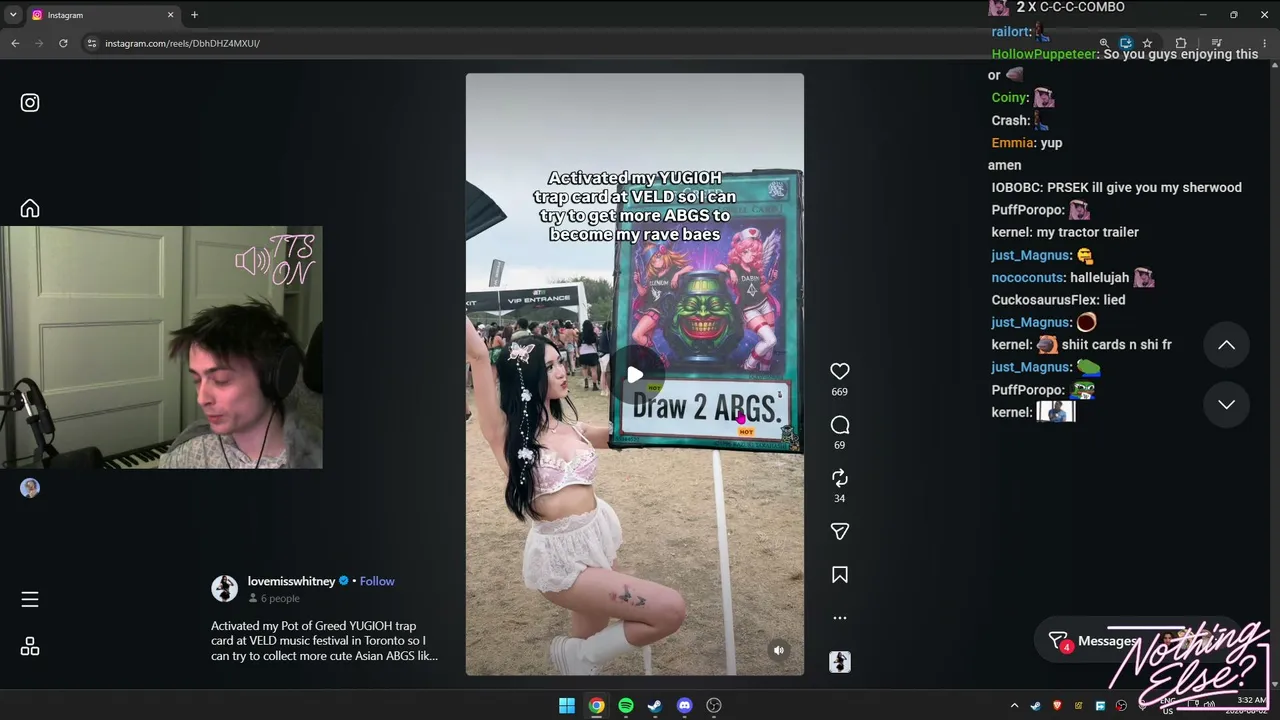
Task: Go back one page in browser
Action: (x=15, y=43)
